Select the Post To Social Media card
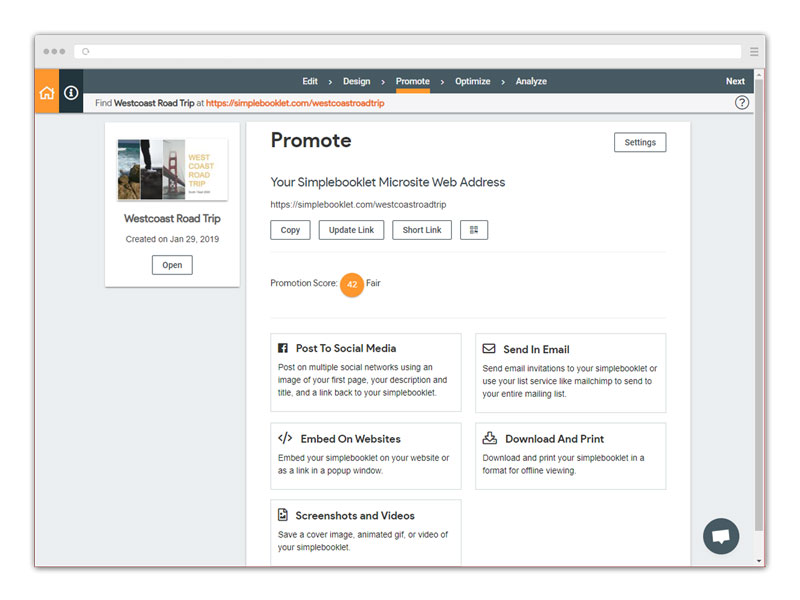 [366, 372]
